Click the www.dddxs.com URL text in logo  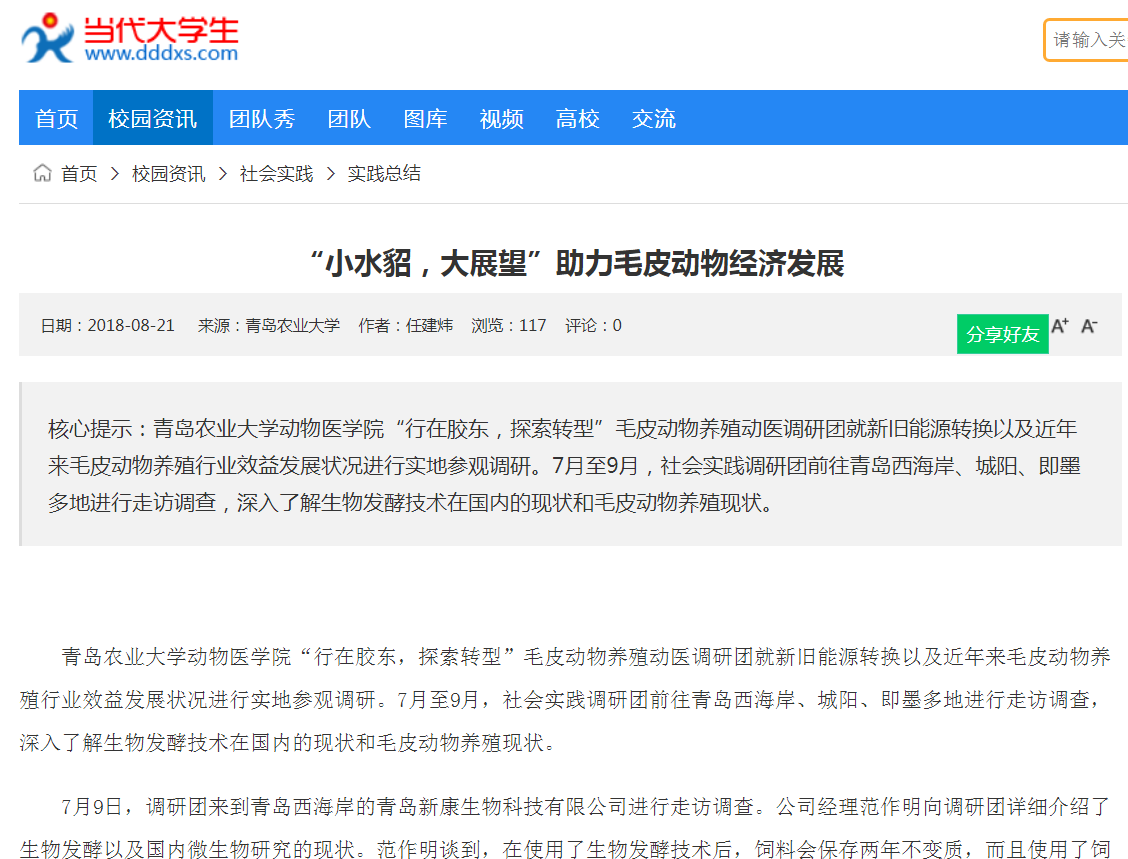click(161, 54)
